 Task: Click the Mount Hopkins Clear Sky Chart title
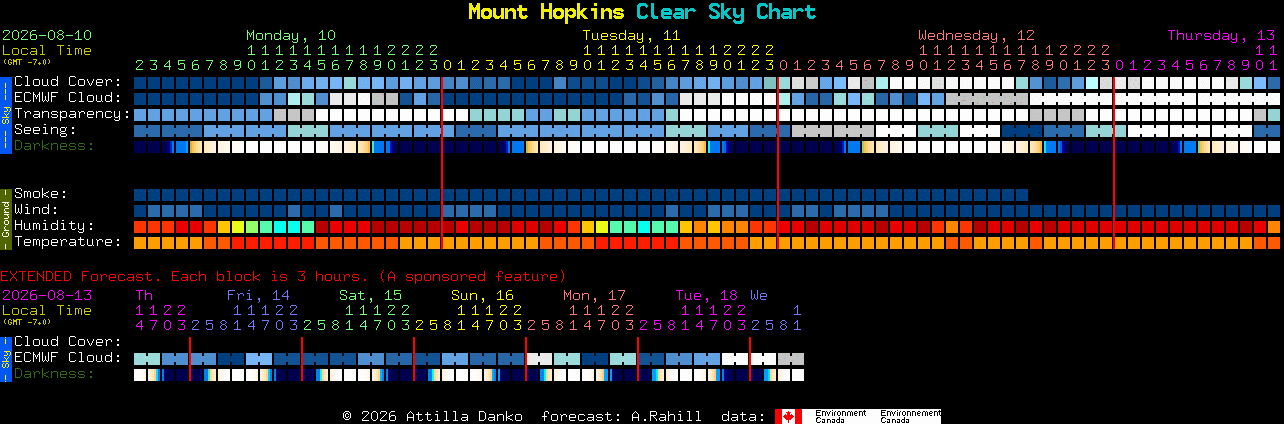pos(642,12)
